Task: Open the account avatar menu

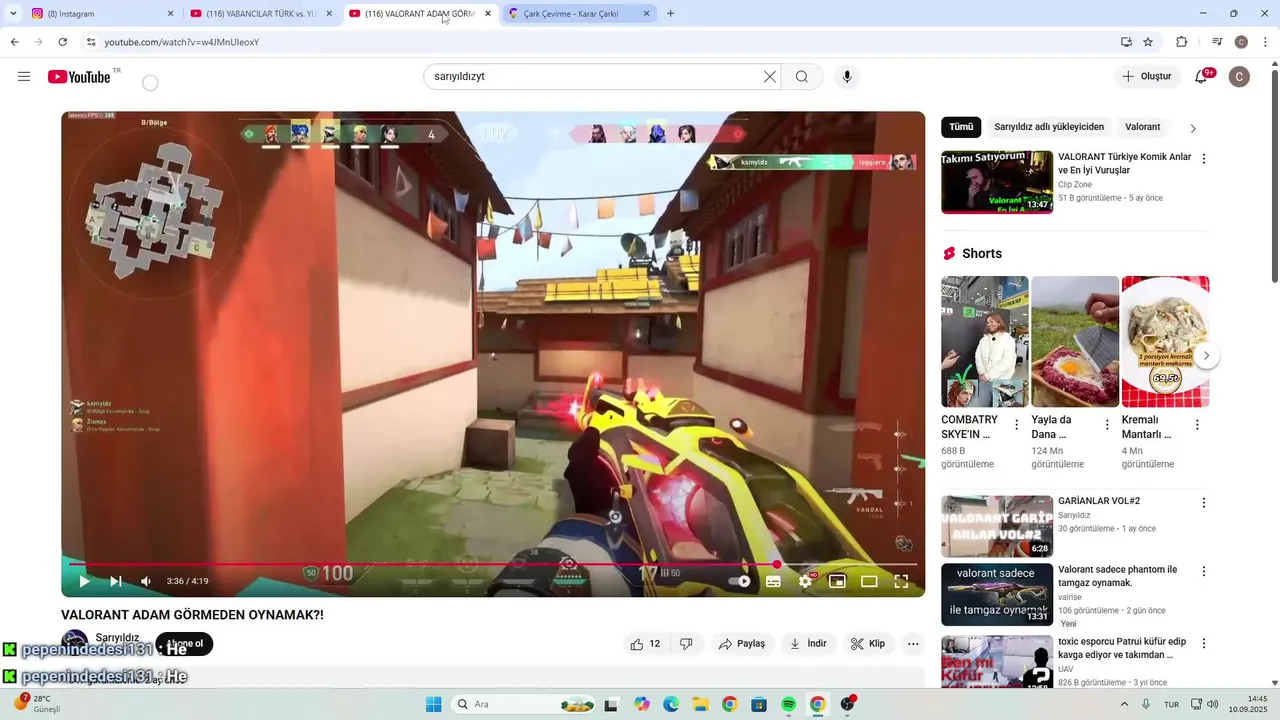Action: [x=1239, y=77]
